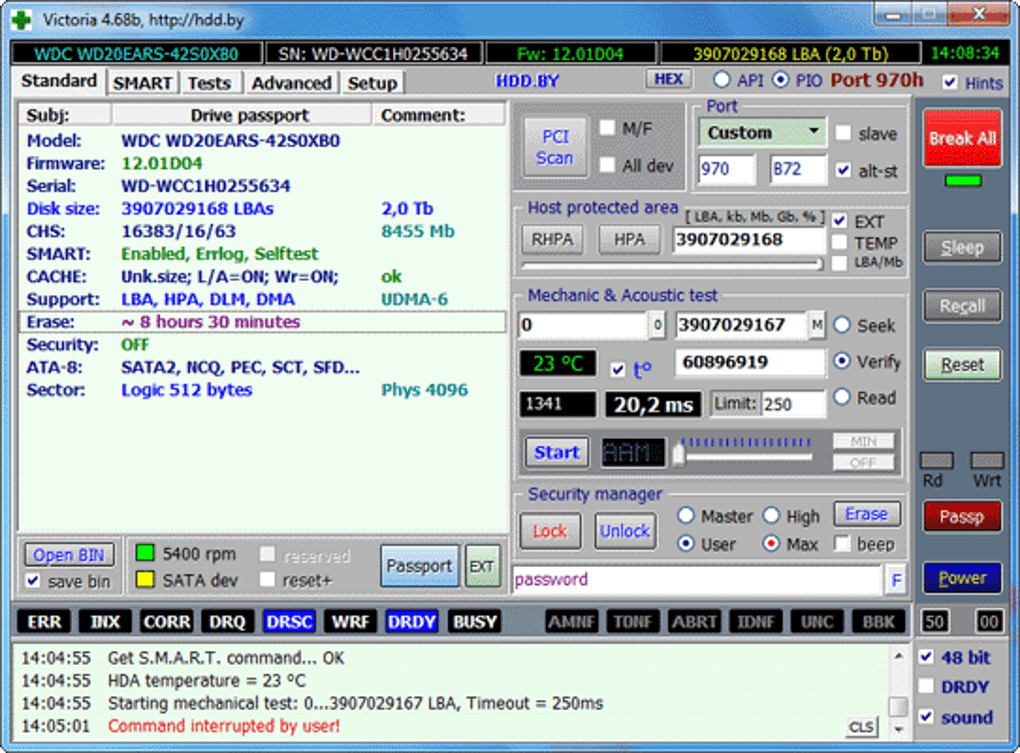Open the Advanced tab
The width and height of the screenshot is (1020, 753).
[x=291, y=83]
